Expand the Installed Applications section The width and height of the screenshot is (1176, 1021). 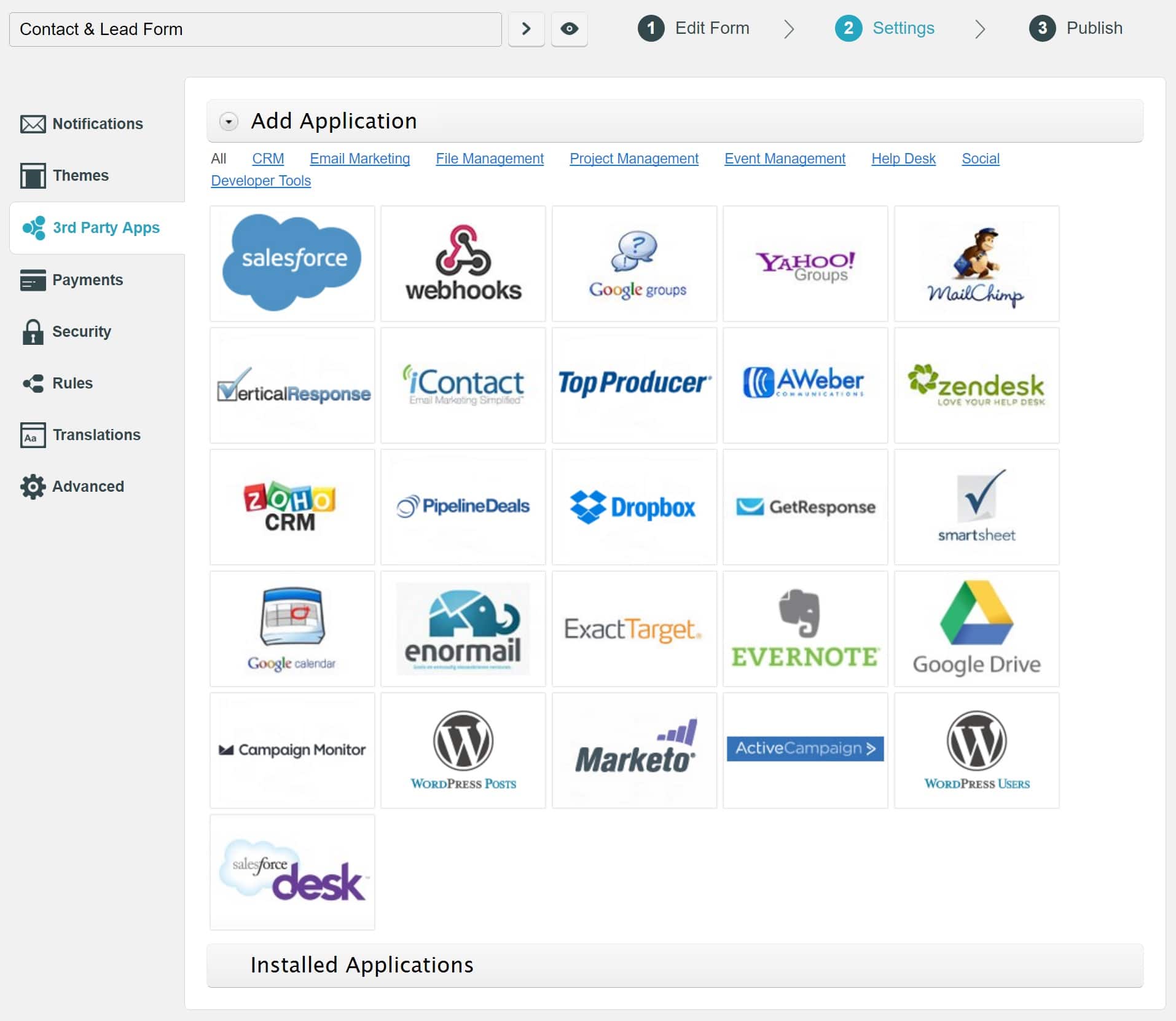click(675, 965)
